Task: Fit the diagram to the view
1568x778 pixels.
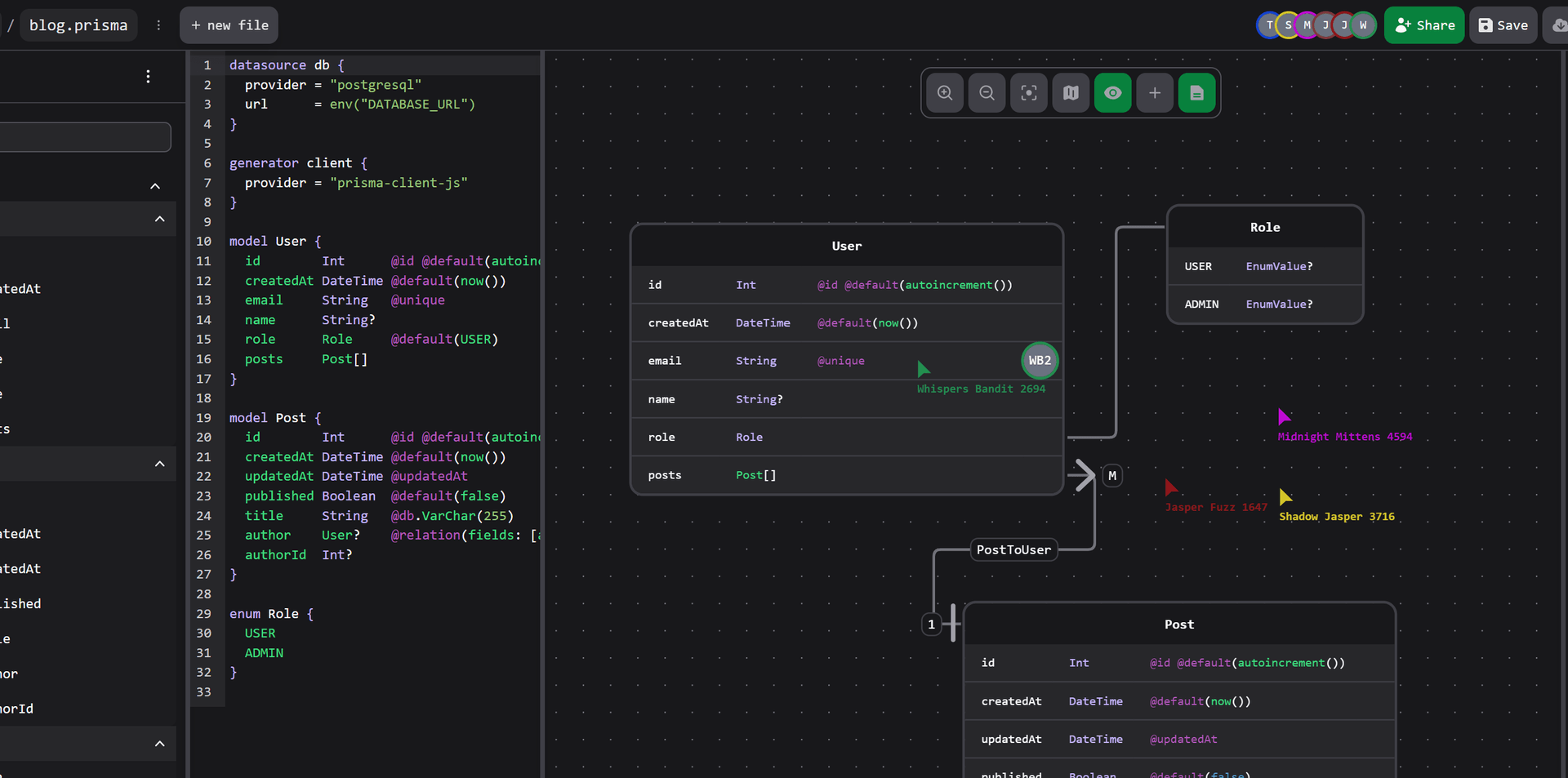Action: 1028,93
